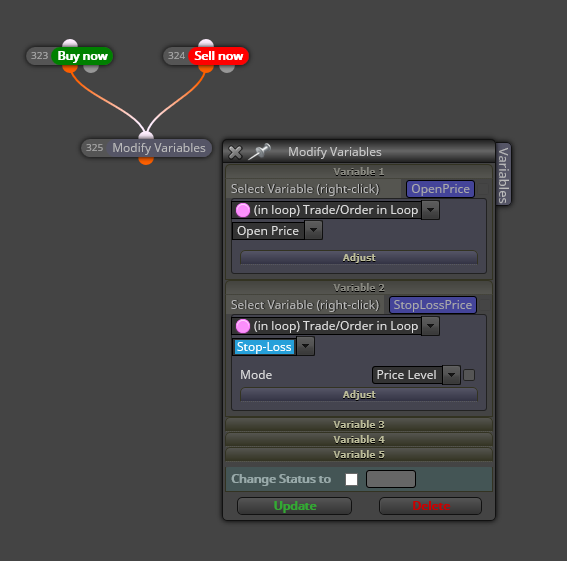Open the Open Price dropdown
The image size is (567, 561).
313,231
